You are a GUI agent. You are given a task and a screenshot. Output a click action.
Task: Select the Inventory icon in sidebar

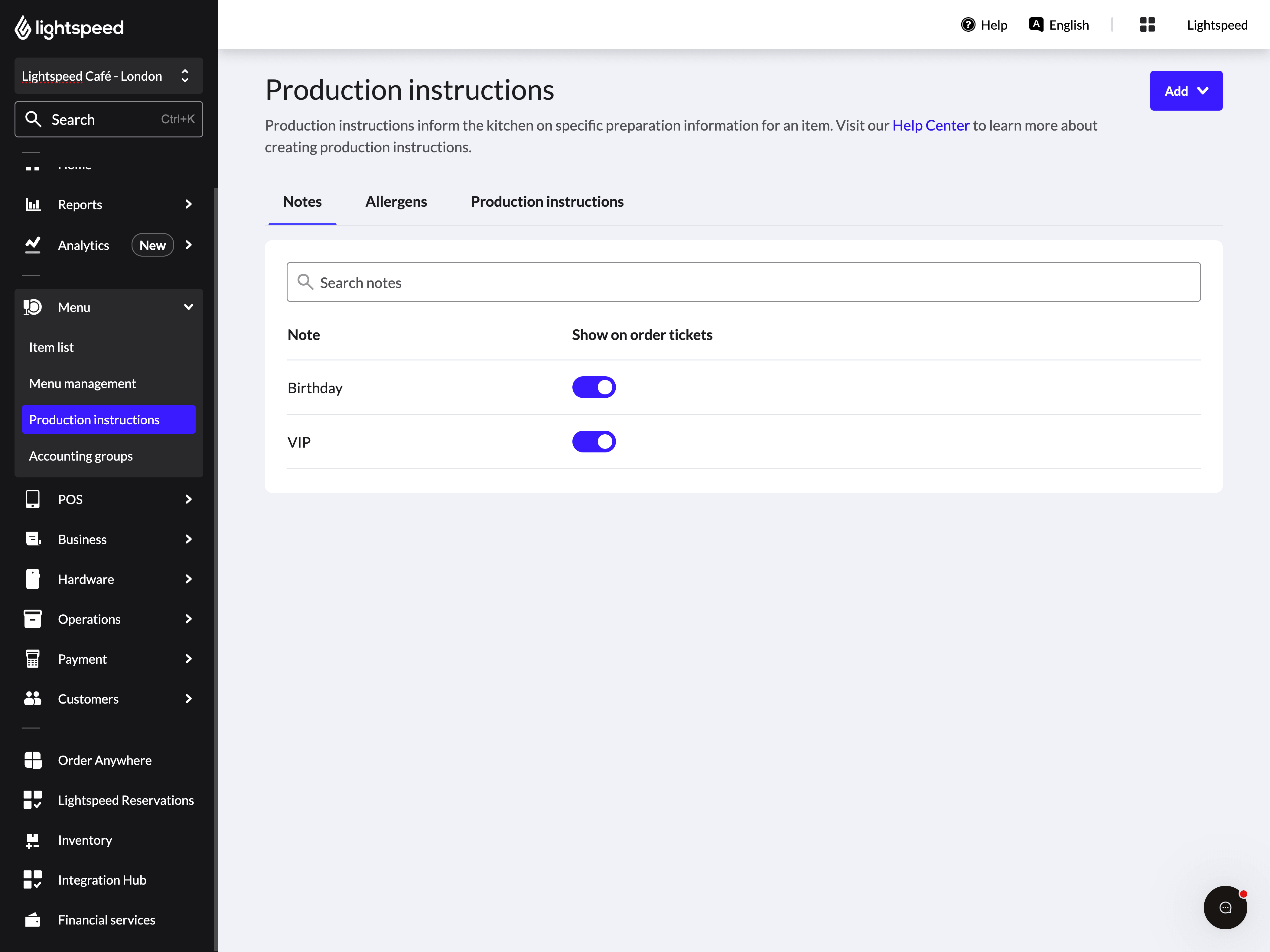tap(33, 840)
